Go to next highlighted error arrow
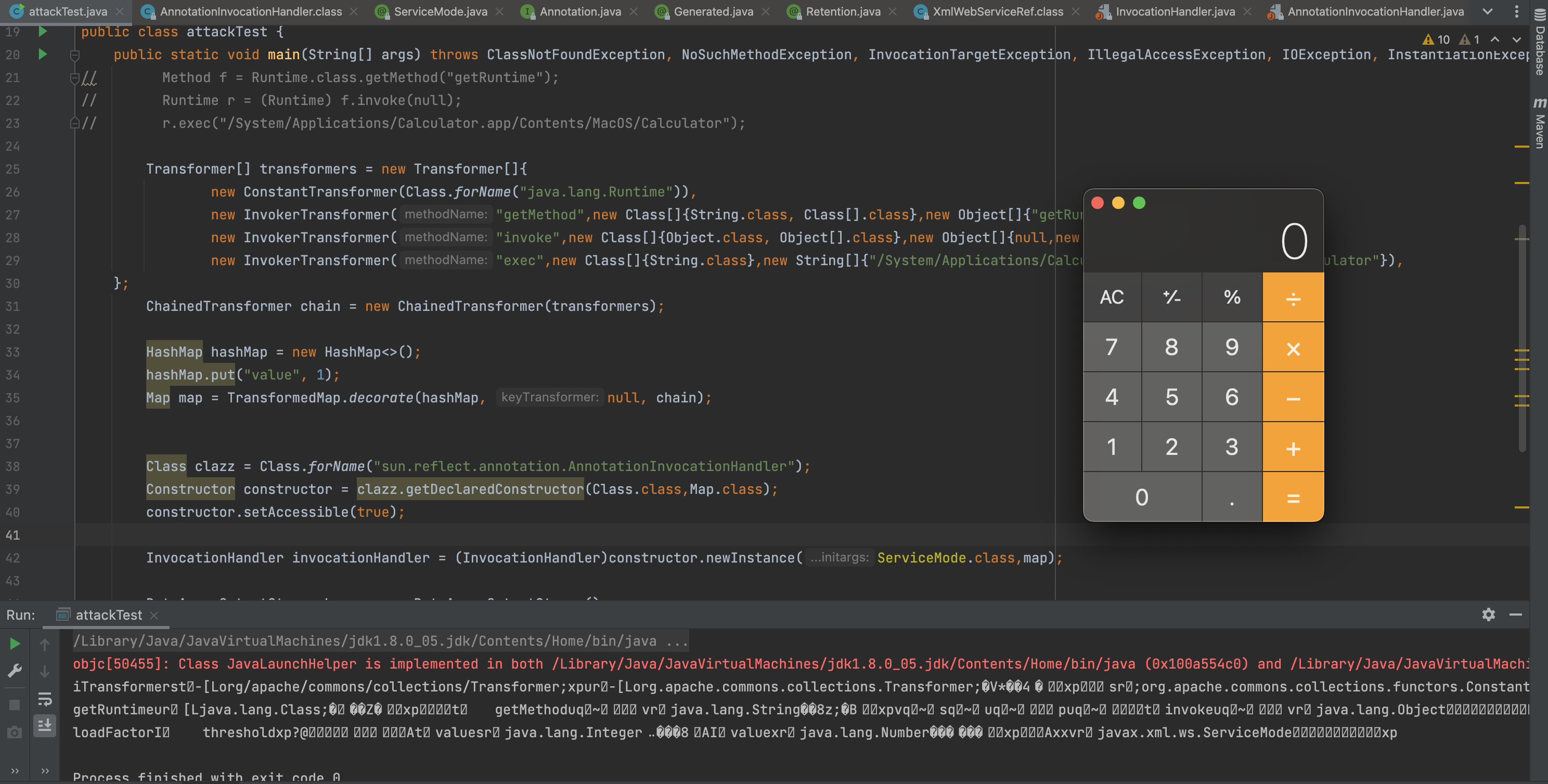The width and height of the screenshot is (1548, 784). coord(1517,40)
